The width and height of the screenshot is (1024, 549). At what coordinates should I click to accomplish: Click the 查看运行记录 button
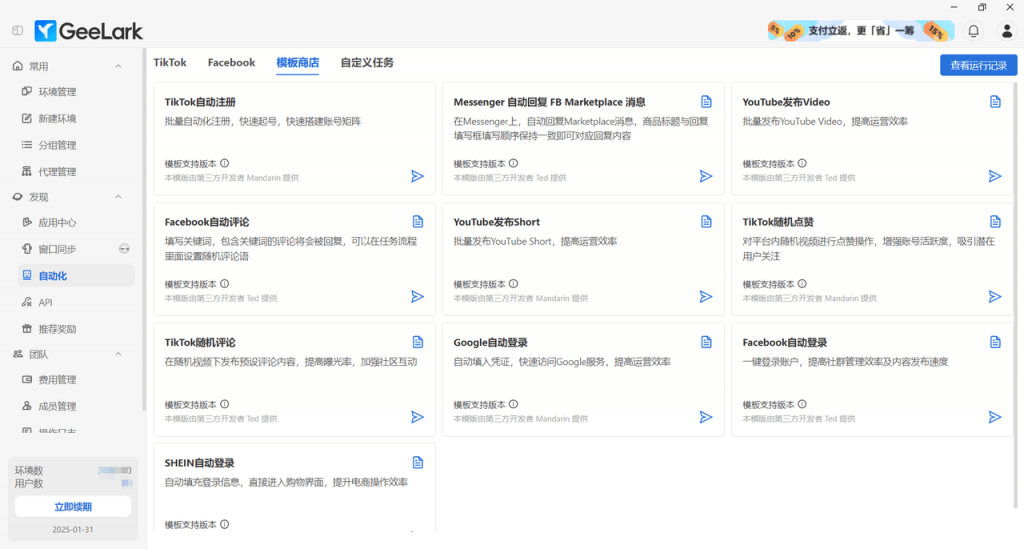pyautogui.click(x=978, y=65)
